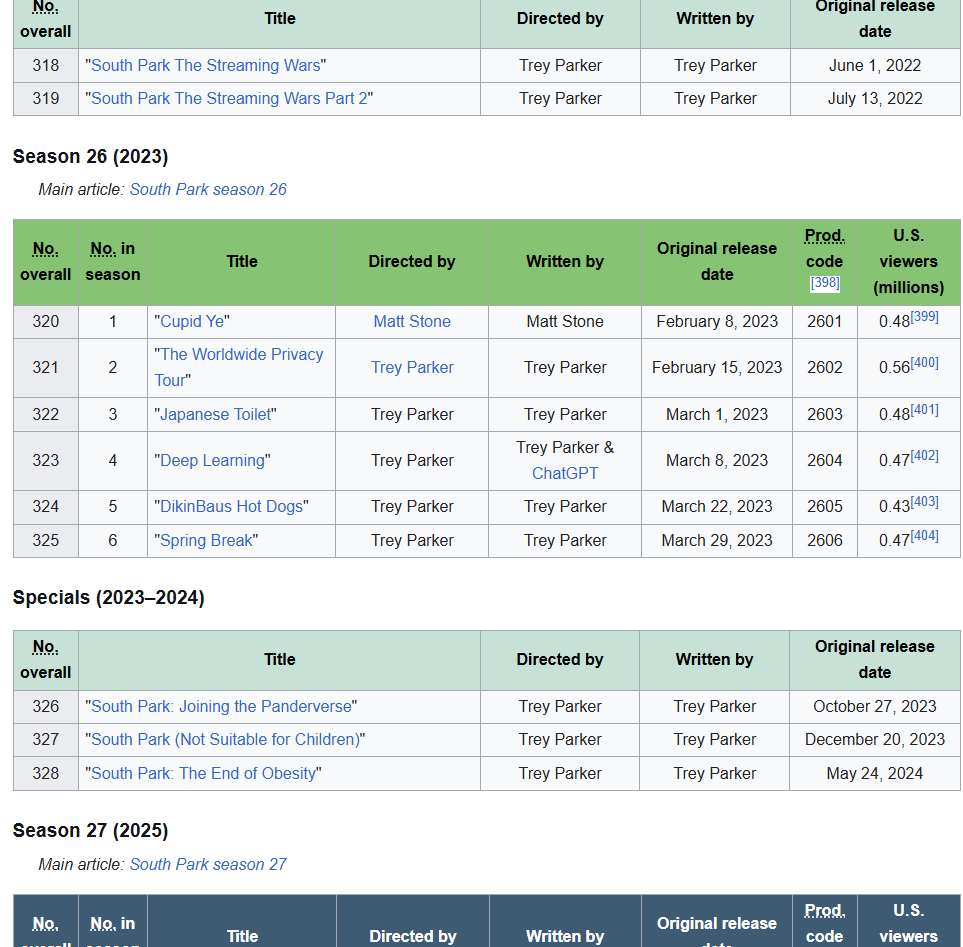Click reference 404 for Spring Break viewers
The image size is (963, 947).
pyautogui.click(x=924, y=536)
